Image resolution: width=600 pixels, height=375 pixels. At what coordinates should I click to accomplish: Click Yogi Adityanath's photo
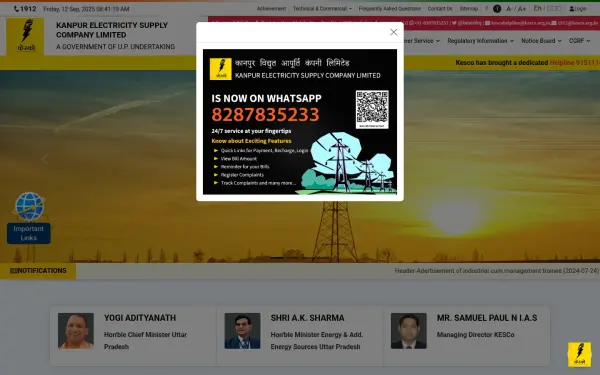76,331
